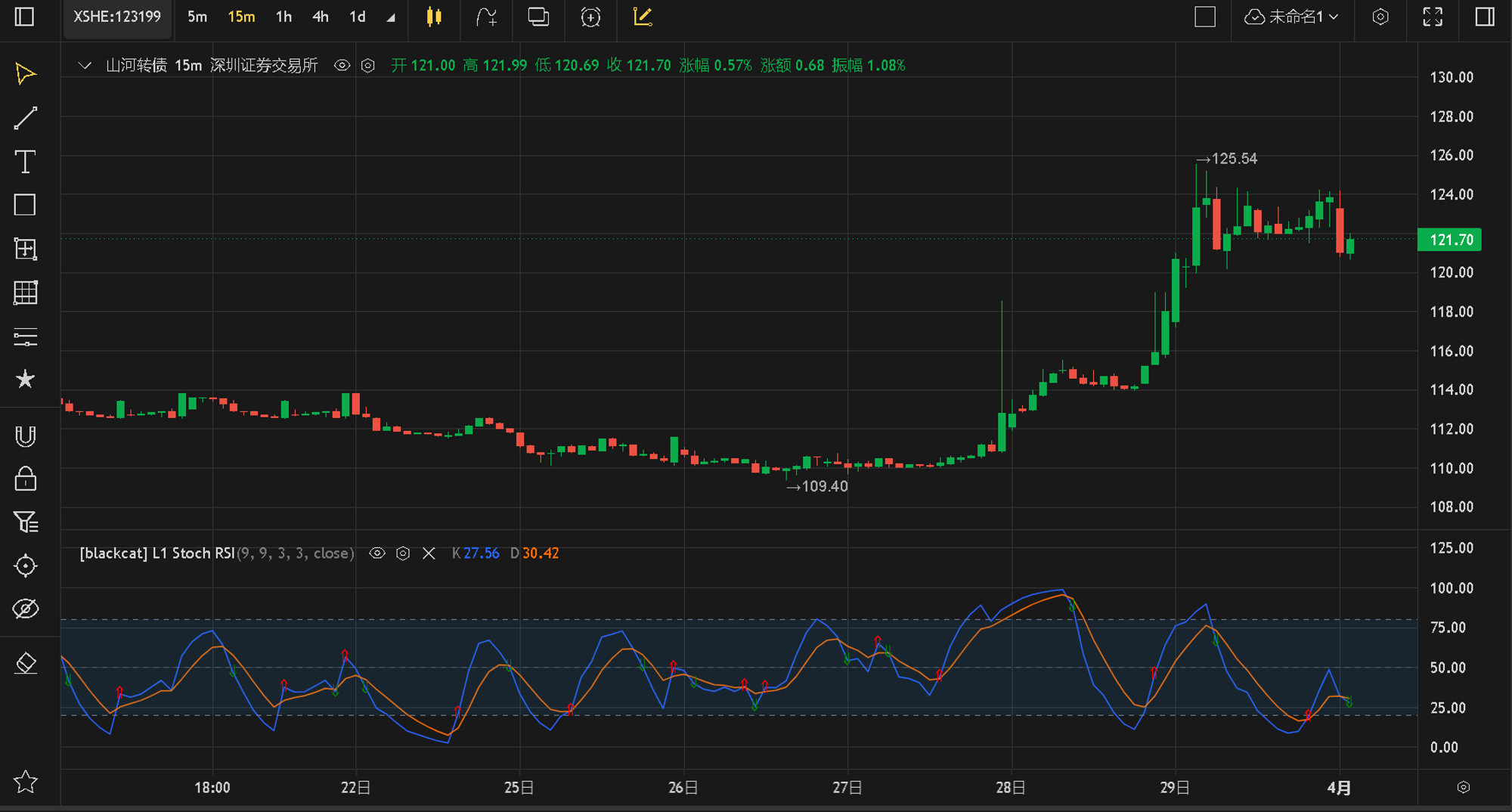Screen dimensions: 1512x812
Task: Switch to 4h timeframe
Action: coord(321,17)
